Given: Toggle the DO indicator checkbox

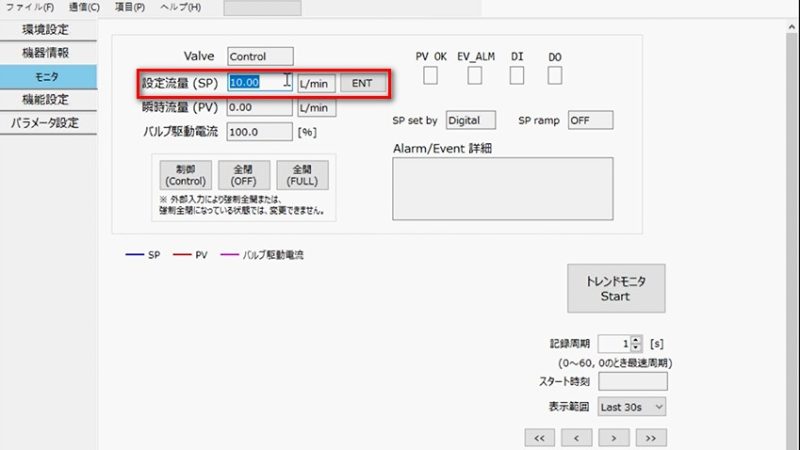Looking at the screenshot, I should coord(555,76).
